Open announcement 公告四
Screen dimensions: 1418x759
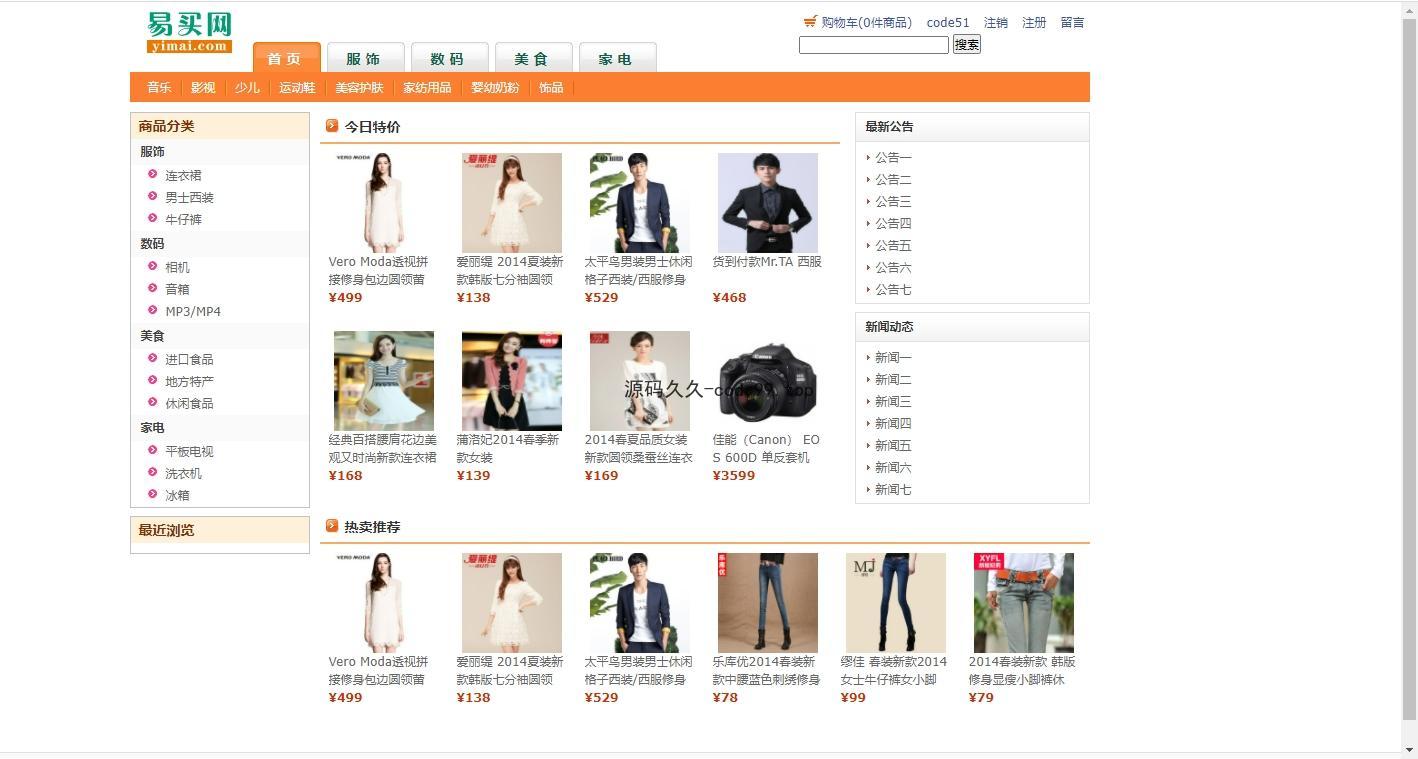point(893,223)
